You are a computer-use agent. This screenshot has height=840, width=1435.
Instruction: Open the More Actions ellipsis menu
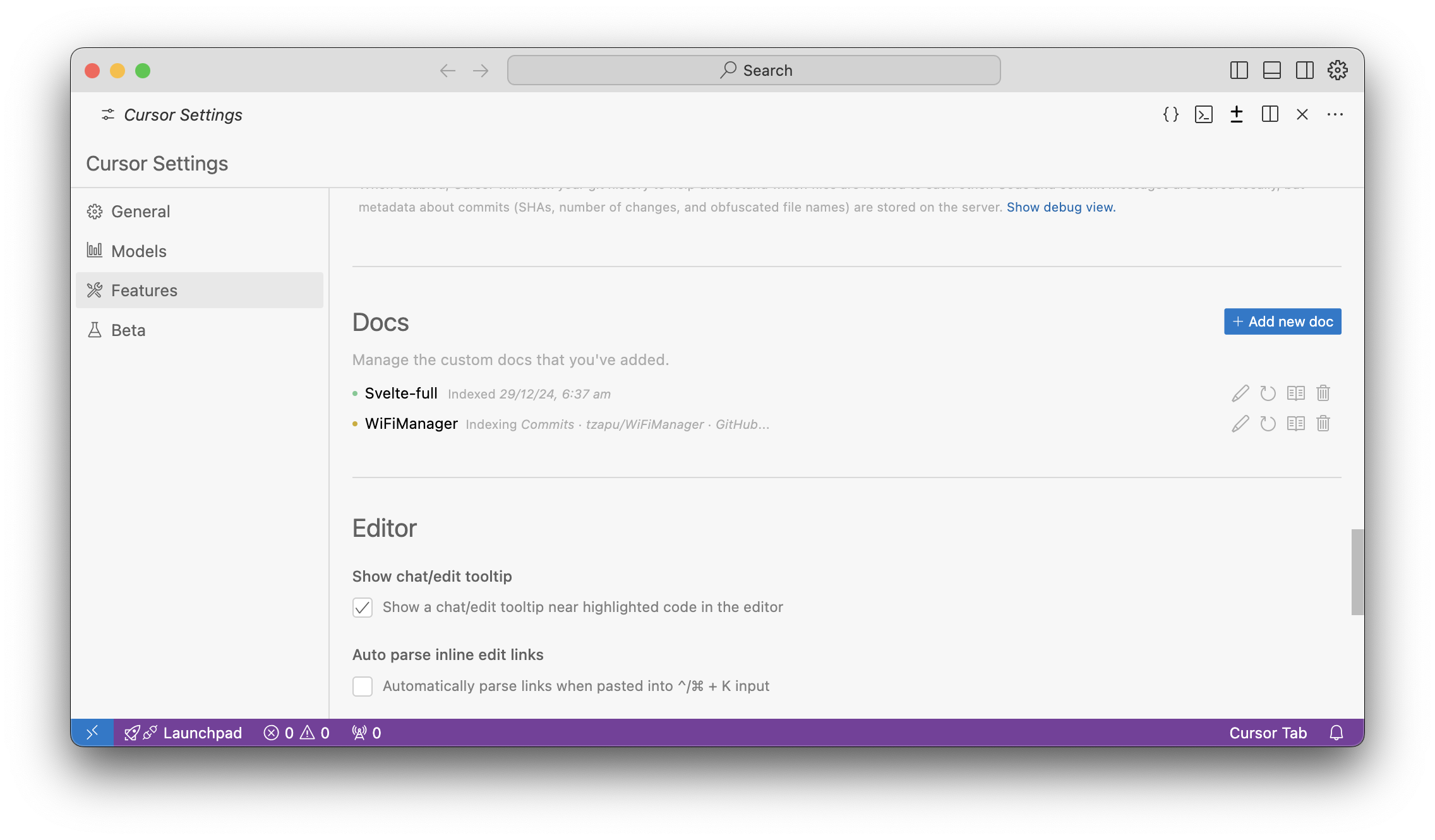[x=1335, y=114]
